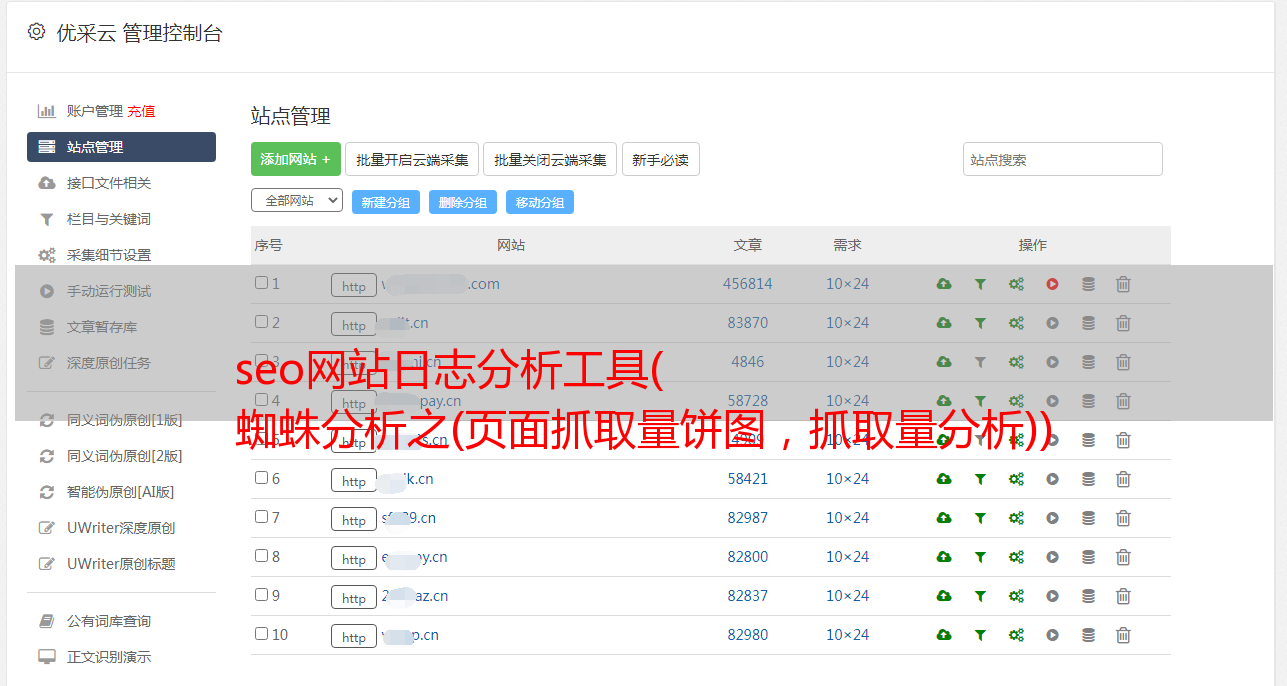Viewport: 1287px width, 686px height.
Task: Open database icon in row 58728
Action: click(x=1088, y=401)
